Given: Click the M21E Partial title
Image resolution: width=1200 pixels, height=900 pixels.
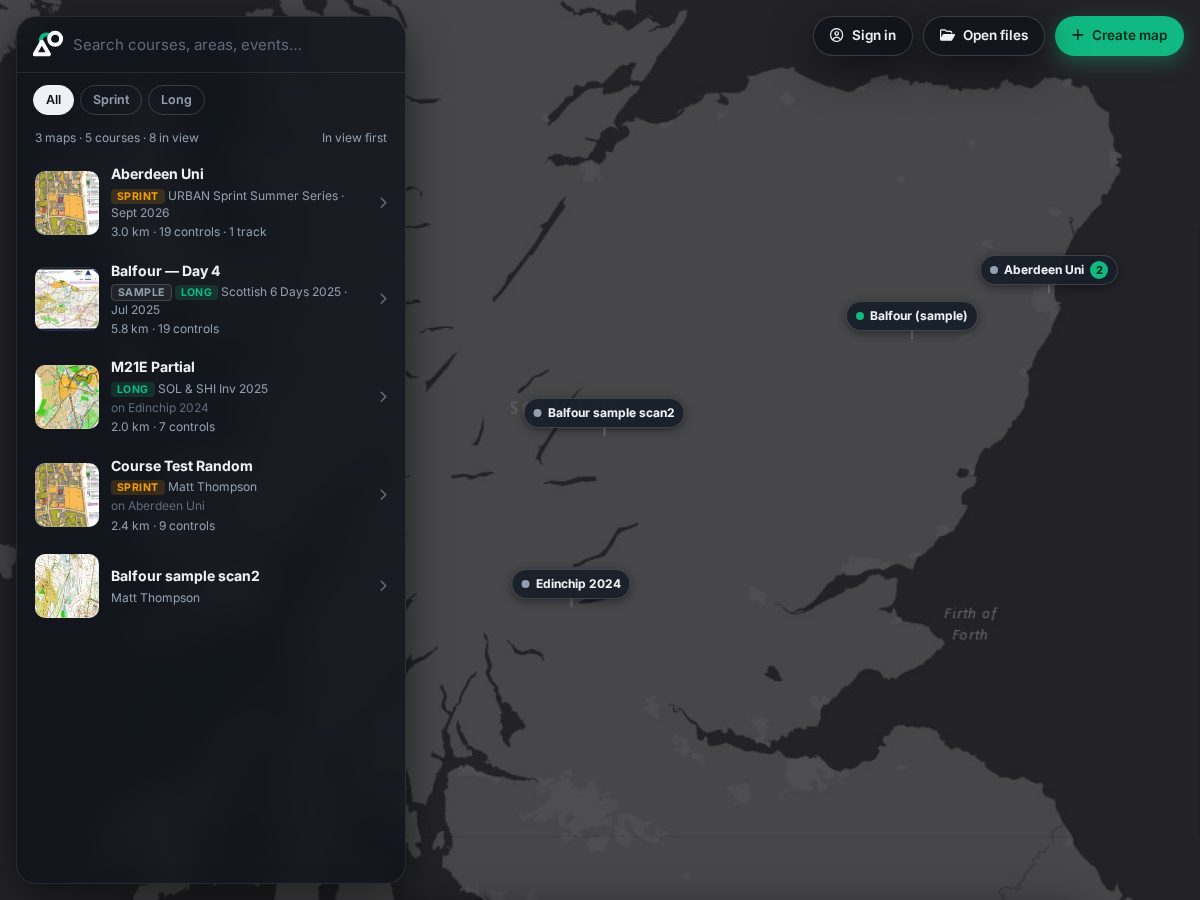Looking at the screenshot, I should pos(153,367).
